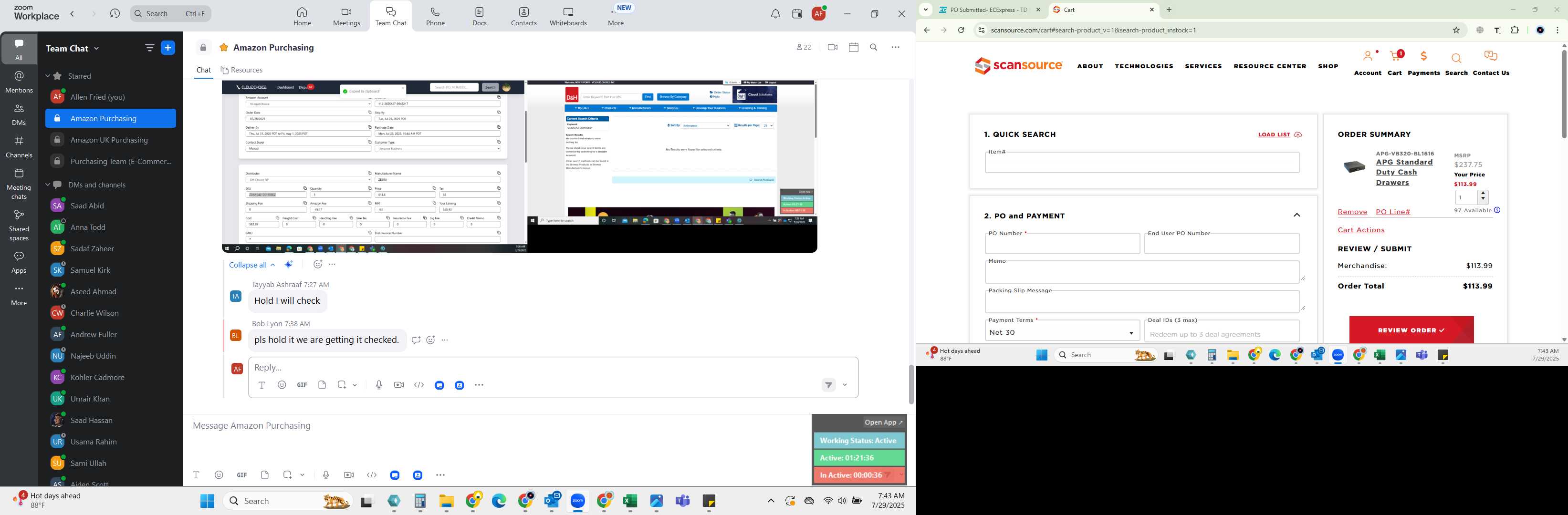The width and height of the screenshot is (1568, 515).
Task: Open the Meetings tab in Zoom
Action: (346, 16)
